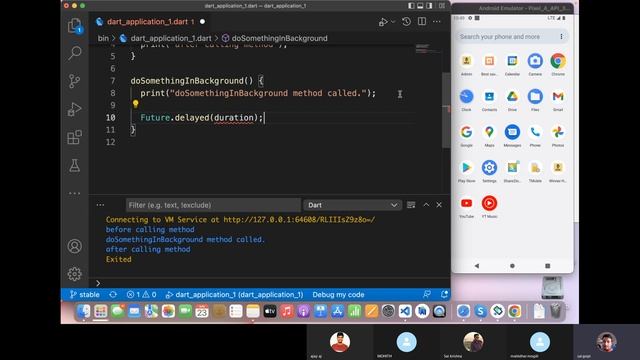This screenshot has width=640, height=360.
Task: Click dart_application_1 debug target in status bar
Action: click(234, 294)
